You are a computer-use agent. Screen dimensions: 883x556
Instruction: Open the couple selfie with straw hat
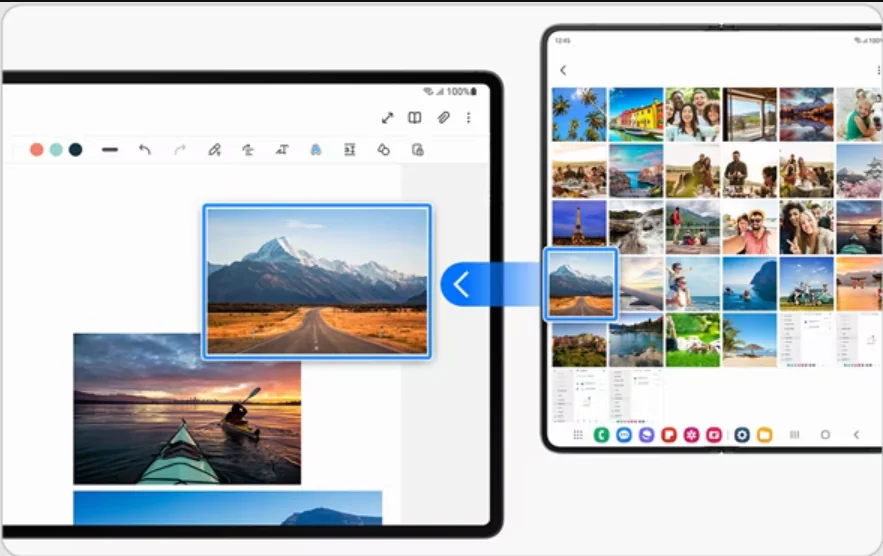pos(750,227)
